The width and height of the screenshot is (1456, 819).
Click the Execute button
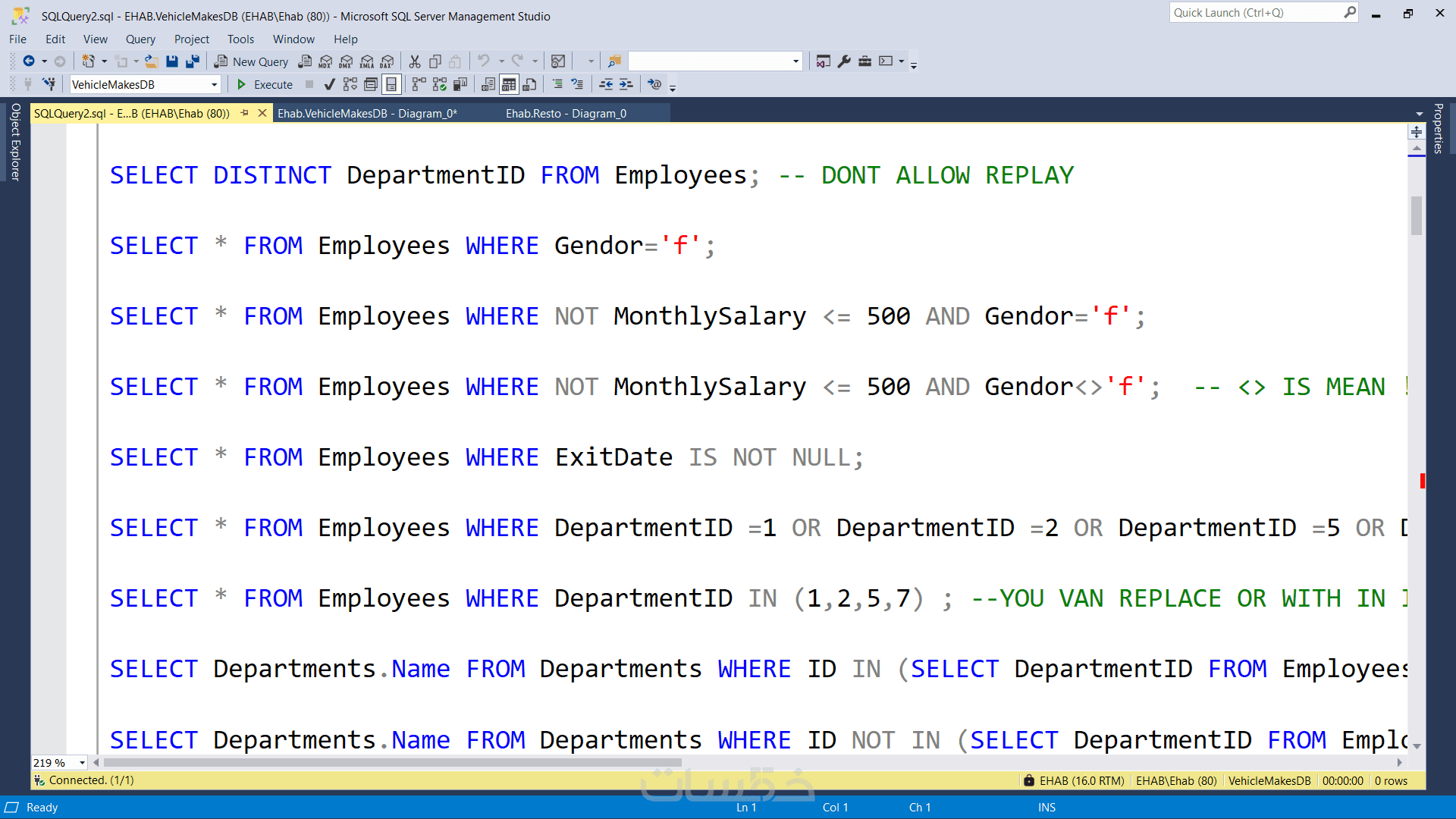pyautogui.click(x=265, y=84)
